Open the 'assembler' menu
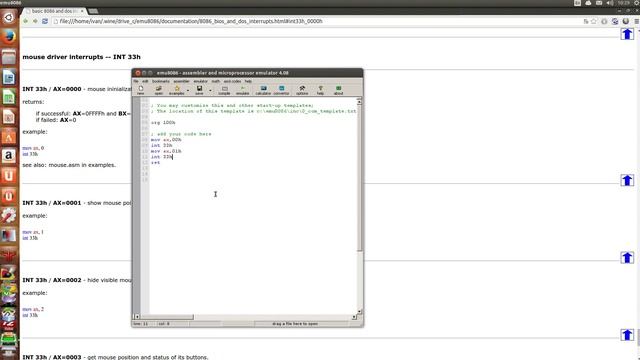 (182, 81)
